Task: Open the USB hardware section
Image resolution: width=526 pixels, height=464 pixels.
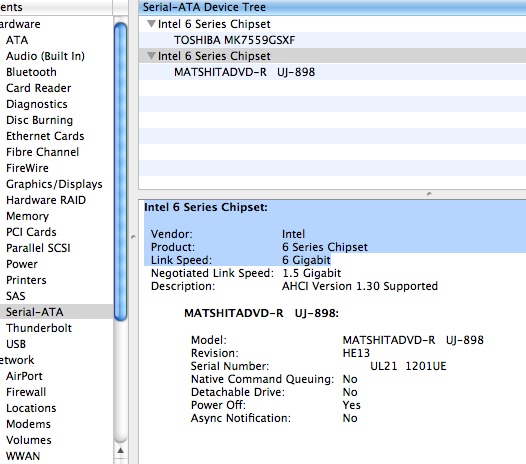Action: [x=16, y=344]
